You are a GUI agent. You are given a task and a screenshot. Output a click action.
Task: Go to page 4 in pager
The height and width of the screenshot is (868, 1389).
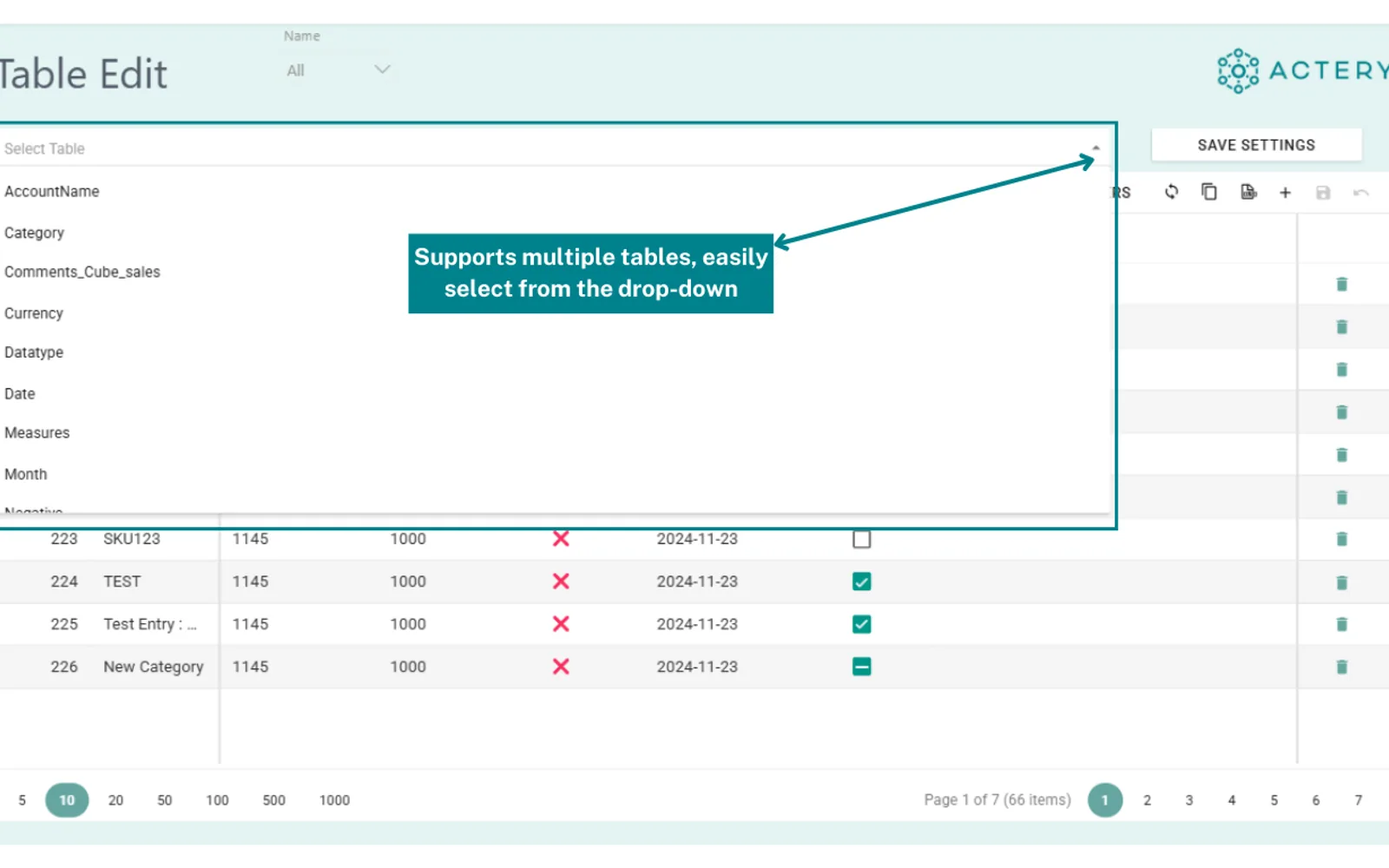(1232, 800)
